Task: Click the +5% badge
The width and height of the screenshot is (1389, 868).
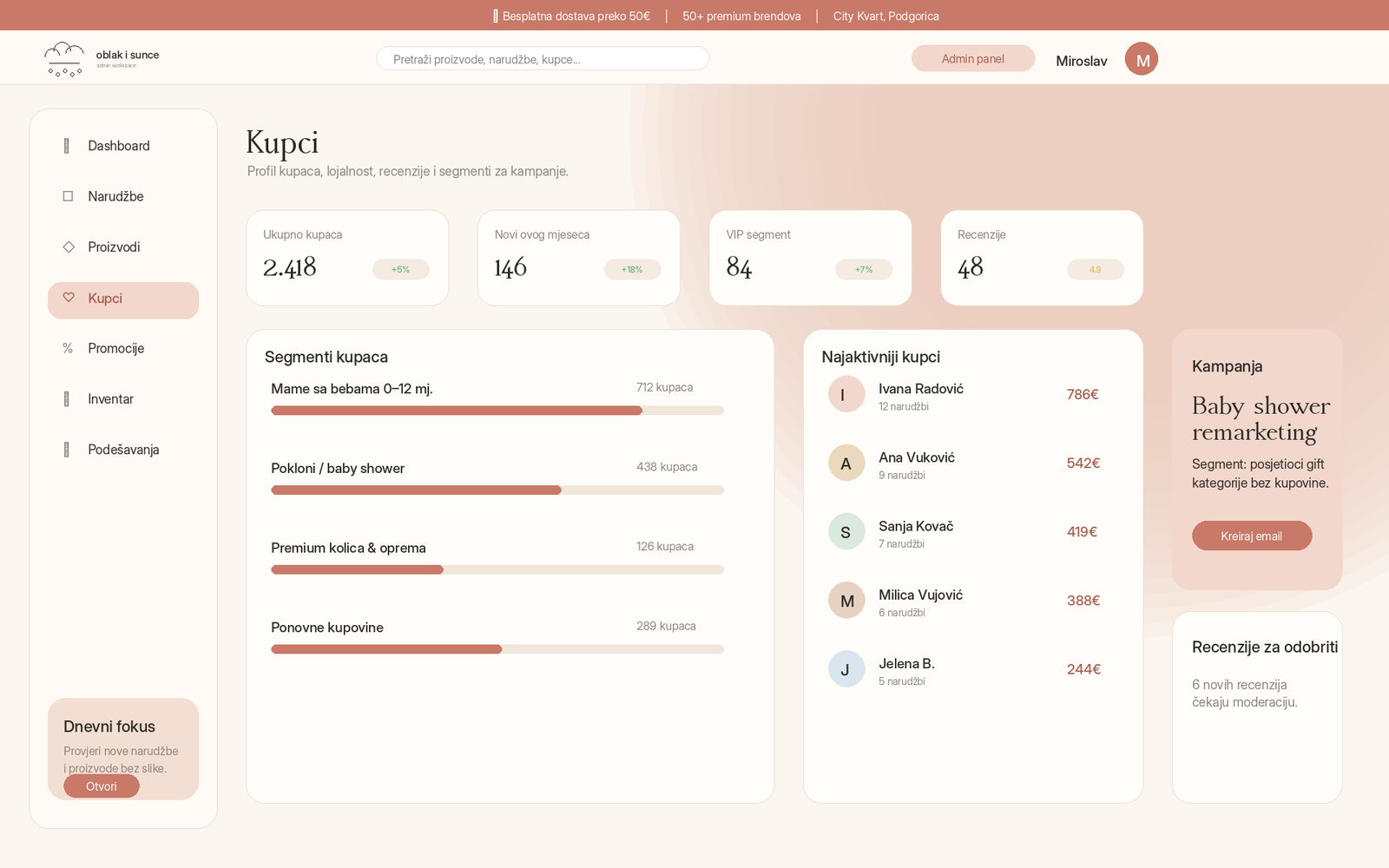Action: tap(401, 270)
